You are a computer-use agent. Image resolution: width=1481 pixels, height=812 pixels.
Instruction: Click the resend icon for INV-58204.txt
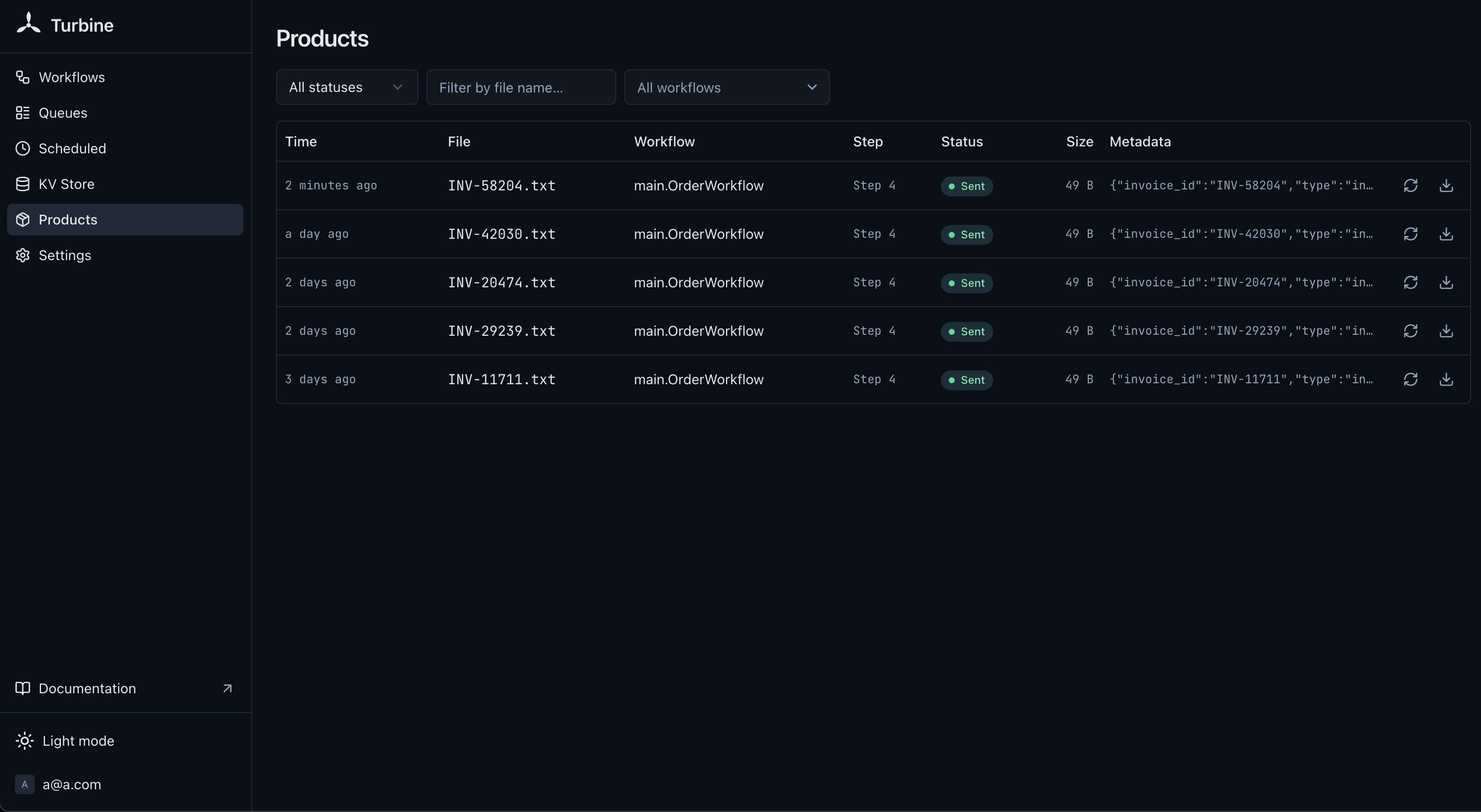pos(1410,185)
